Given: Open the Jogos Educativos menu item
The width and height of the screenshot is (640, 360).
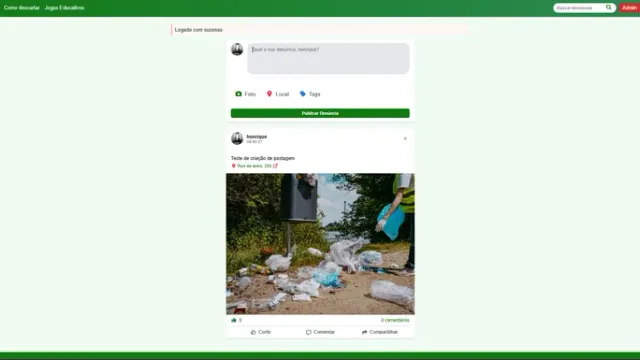Looking at the screenshot, I should 64,8.
